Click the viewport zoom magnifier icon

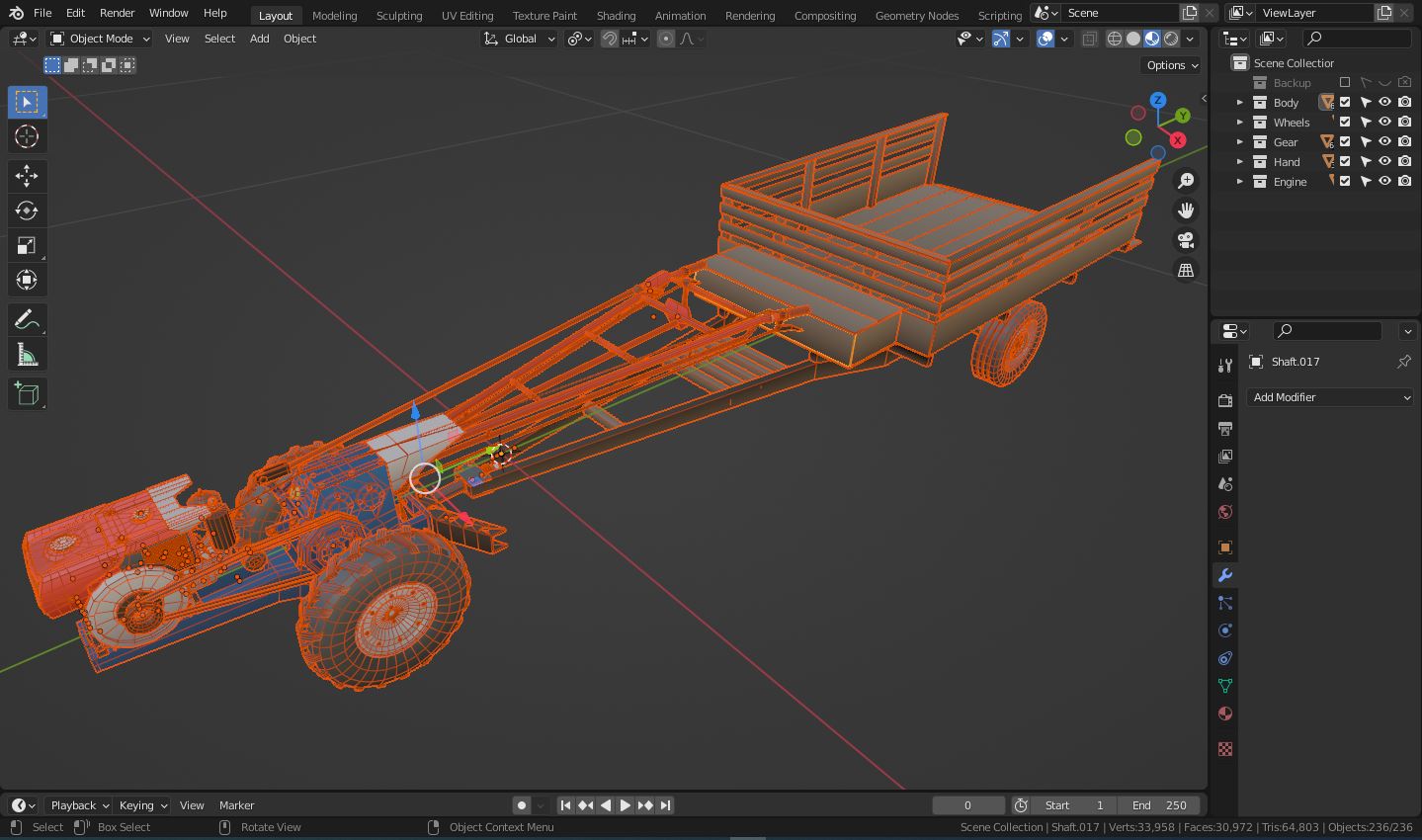point(1186,181)
